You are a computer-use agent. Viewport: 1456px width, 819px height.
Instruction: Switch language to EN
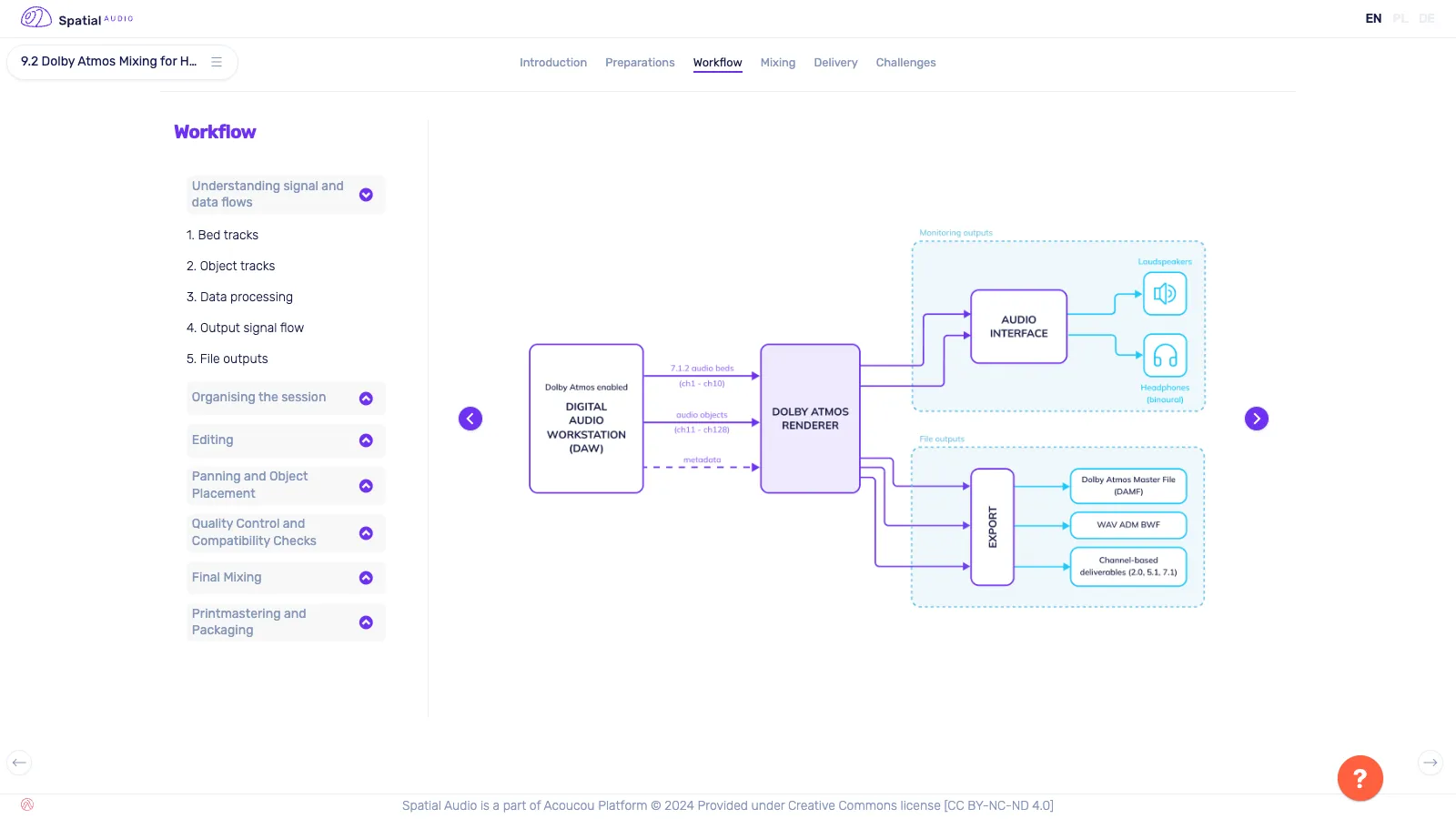[x=1373, y=18]
